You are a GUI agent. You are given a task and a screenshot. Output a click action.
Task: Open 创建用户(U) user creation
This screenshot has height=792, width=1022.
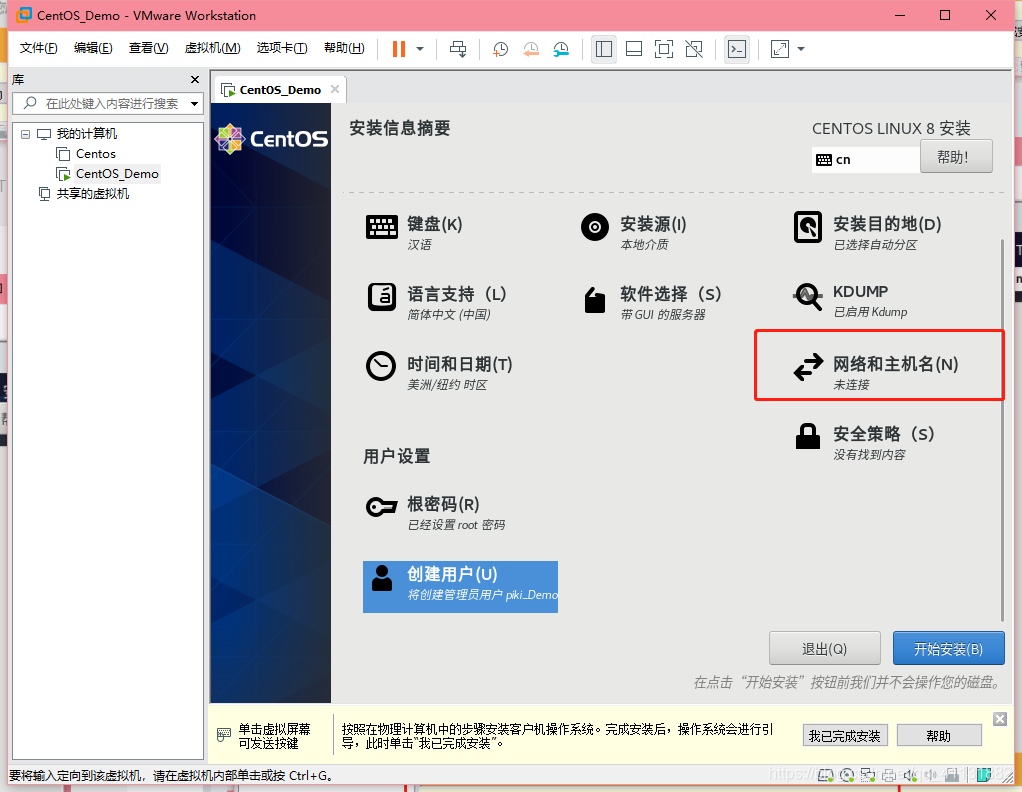click(460, 587)
